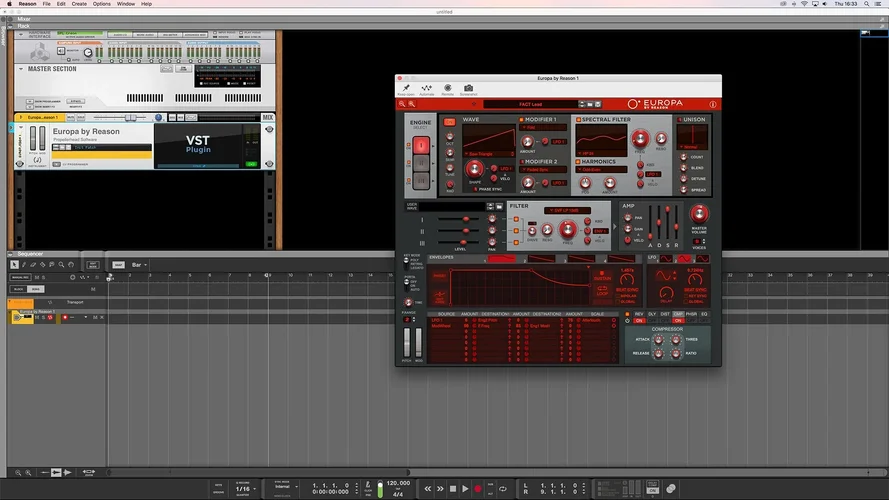Screen dimensions: 889x500
Task: Toggle Modifier 2 enable LED
Action: click(x=521, y=162)
